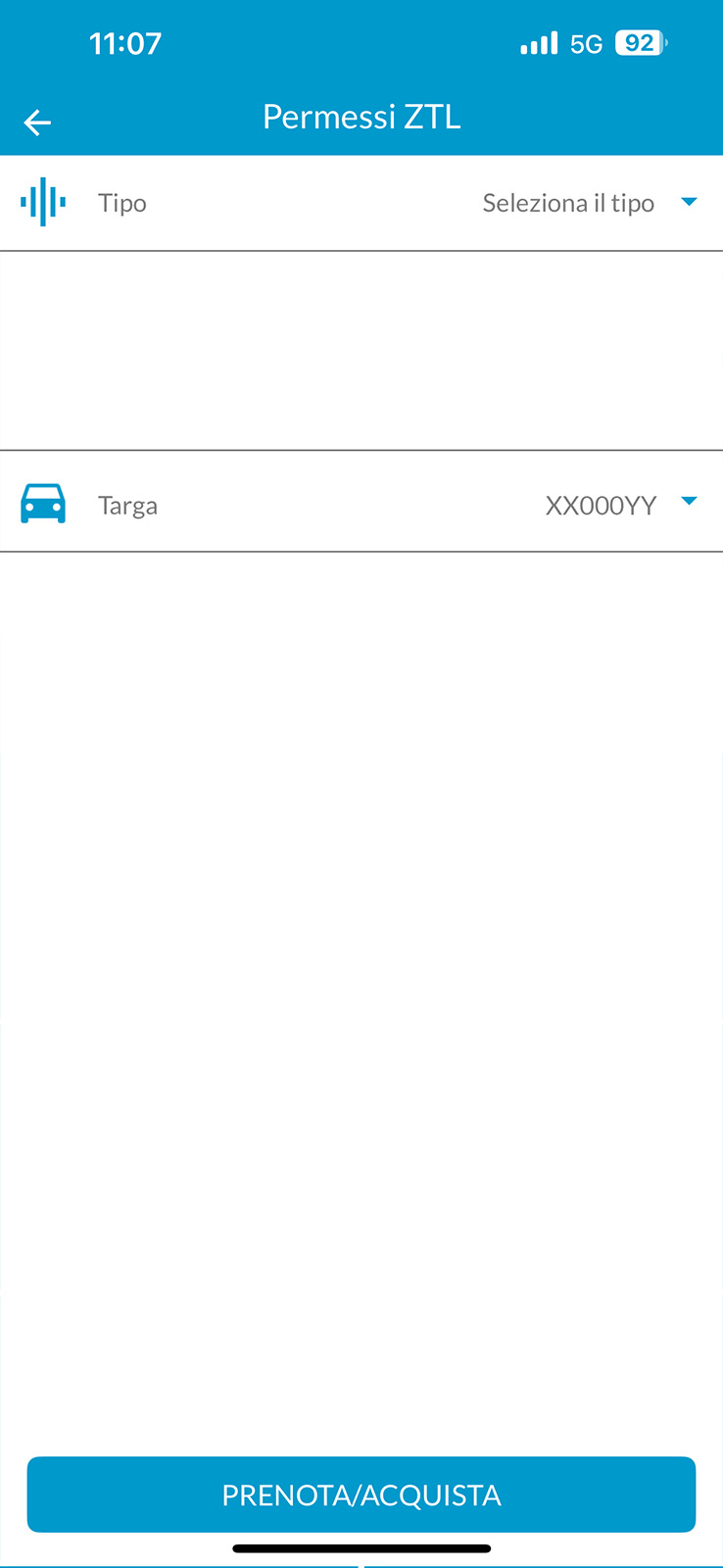Tap the 11:07 clock in status bar

[x=125, y=43]
